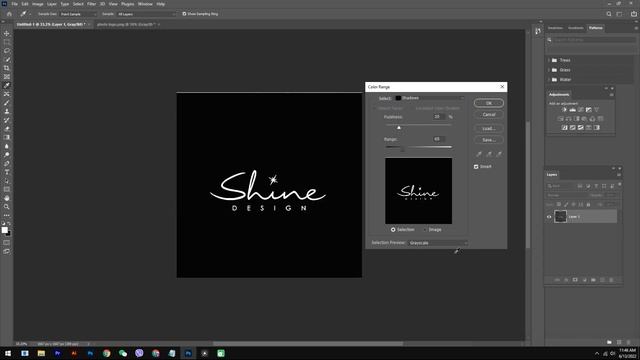Add an Exposure adjustment
The width and height of the screenshot is (640, 360).
(589, 110)
